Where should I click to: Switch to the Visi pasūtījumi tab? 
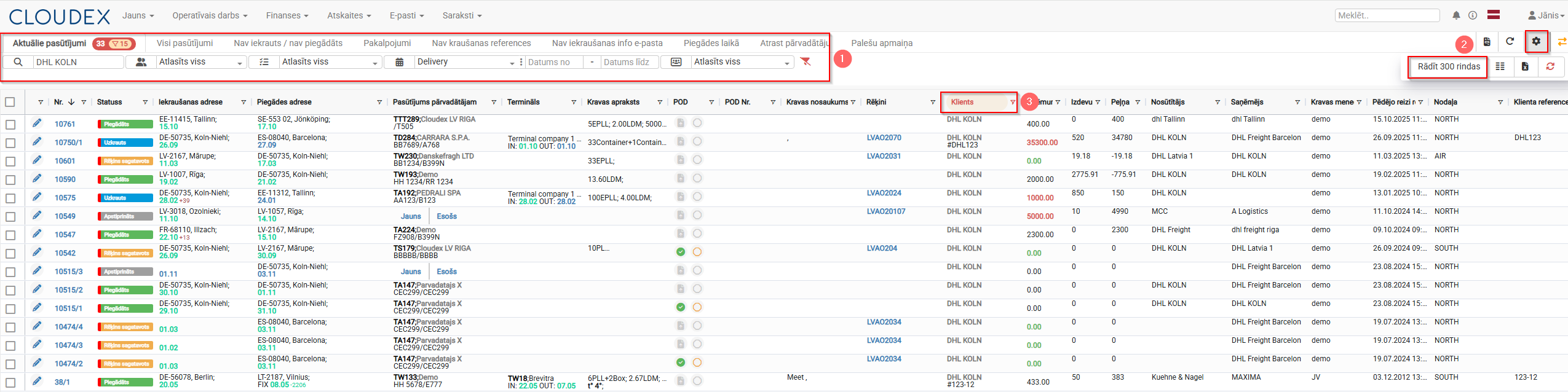pos(184,43)
